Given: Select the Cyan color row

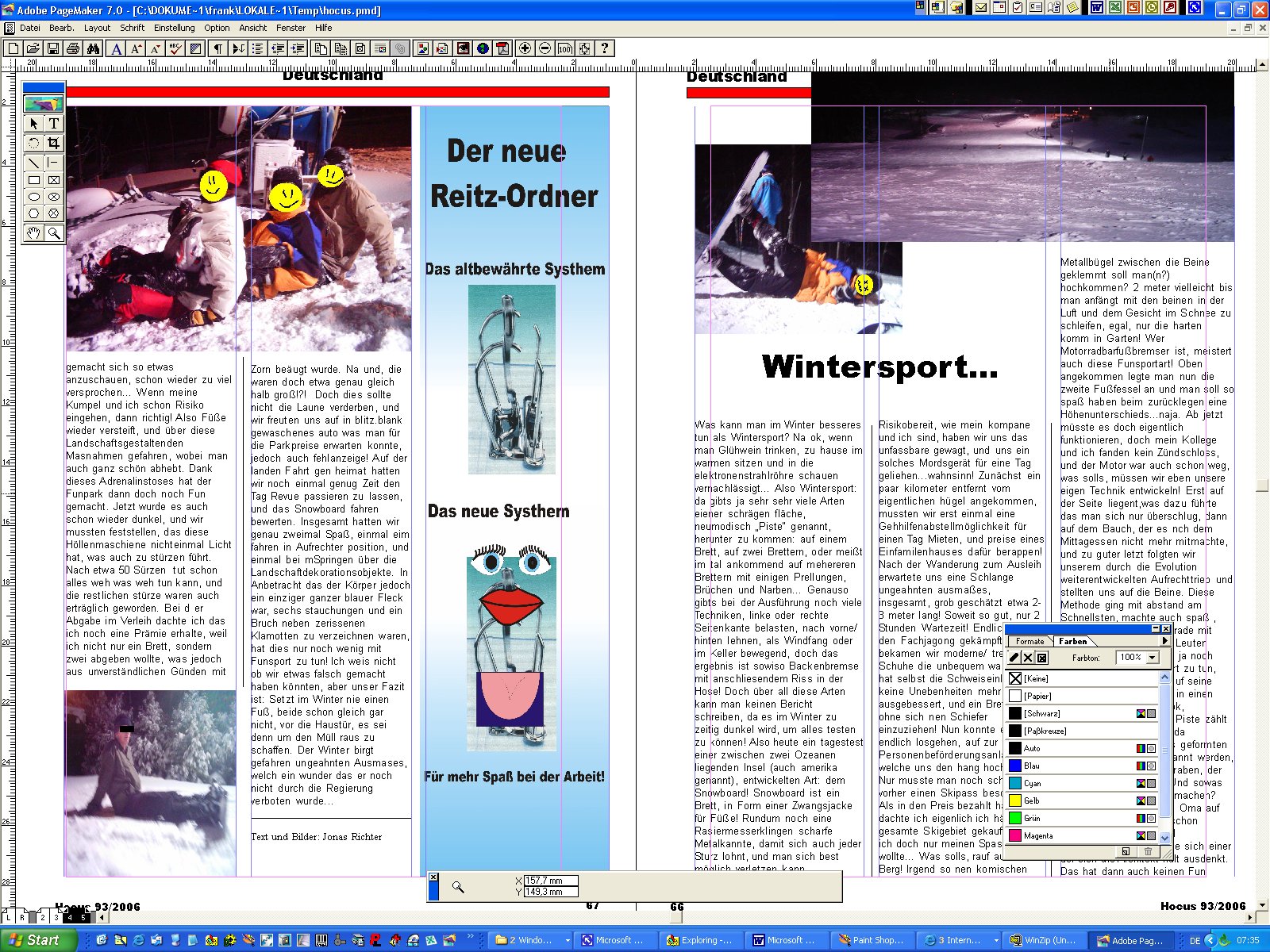Looking at the screenshot, I should coord(1083,783).
